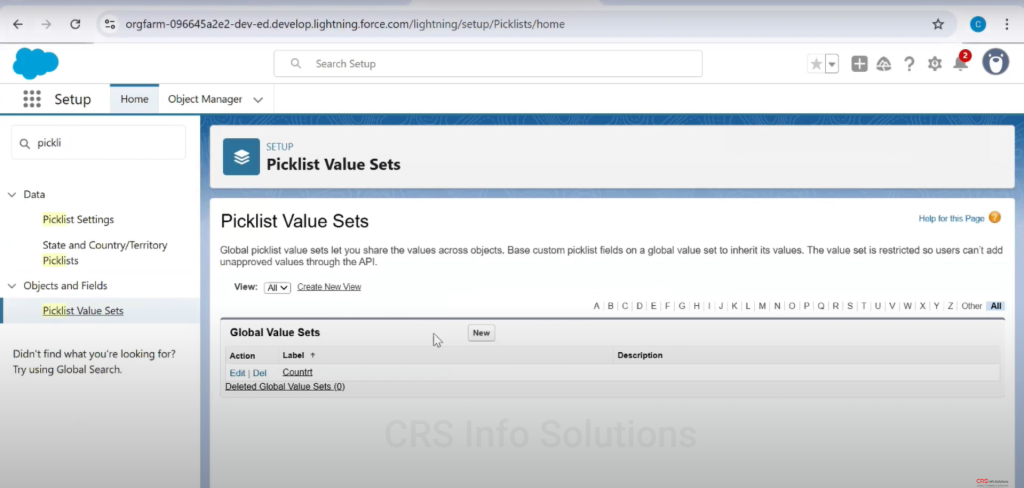
Task: Filter the list by letter S
Action: coord(850,306)
